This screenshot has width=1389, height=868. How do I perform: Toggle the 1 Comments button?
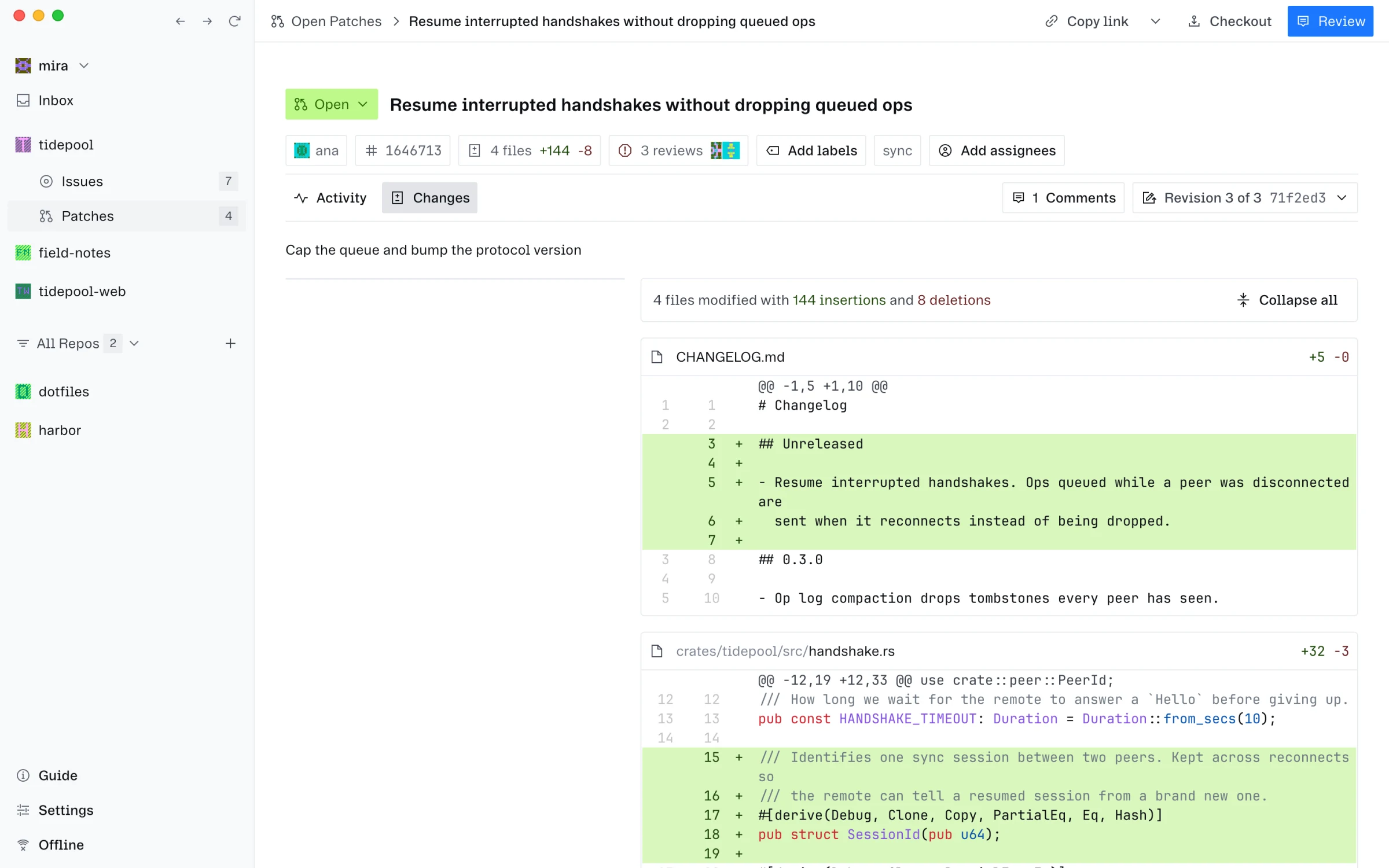[1063, 198]
